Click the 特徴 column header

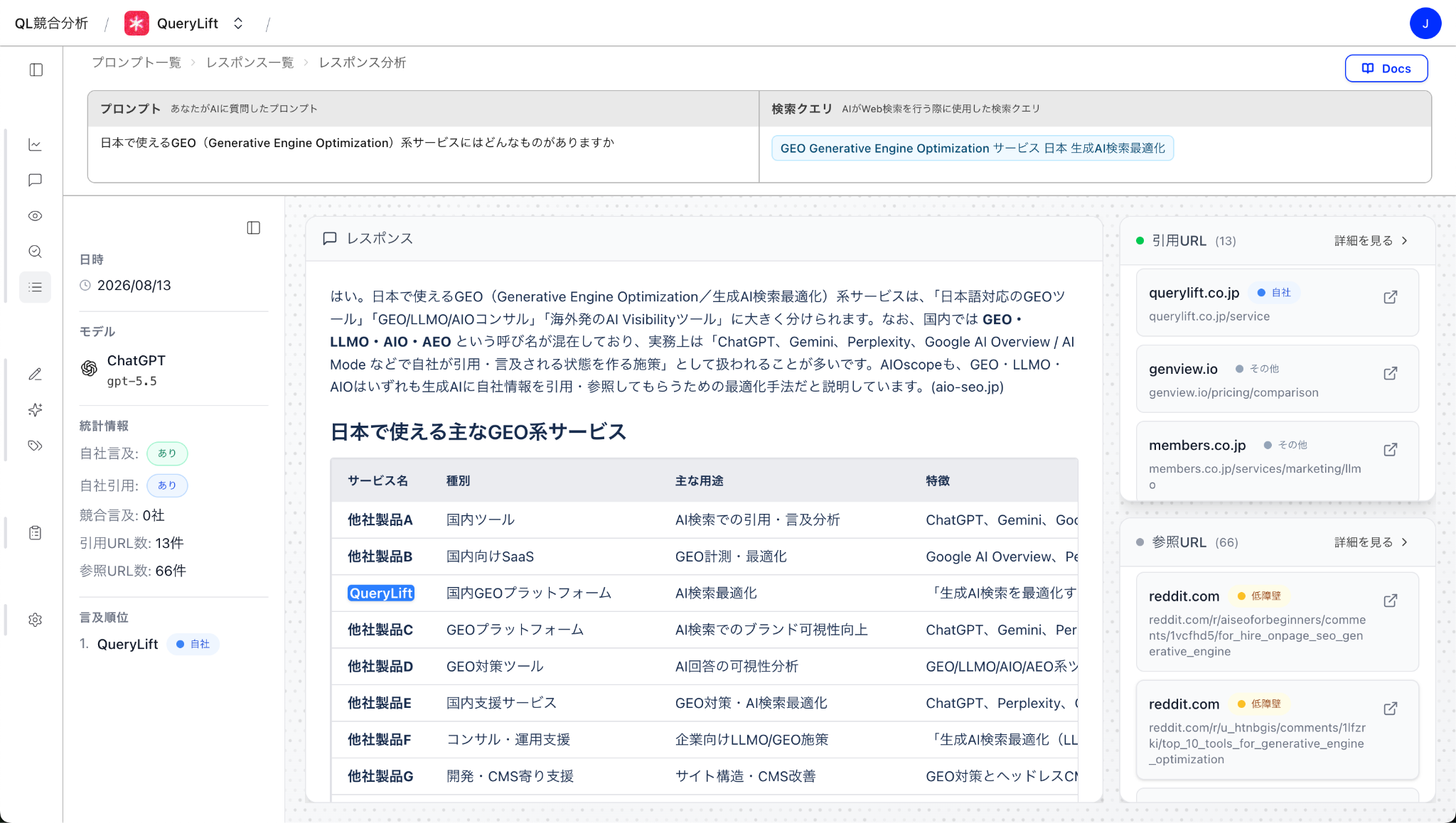(x=938, y=481)
